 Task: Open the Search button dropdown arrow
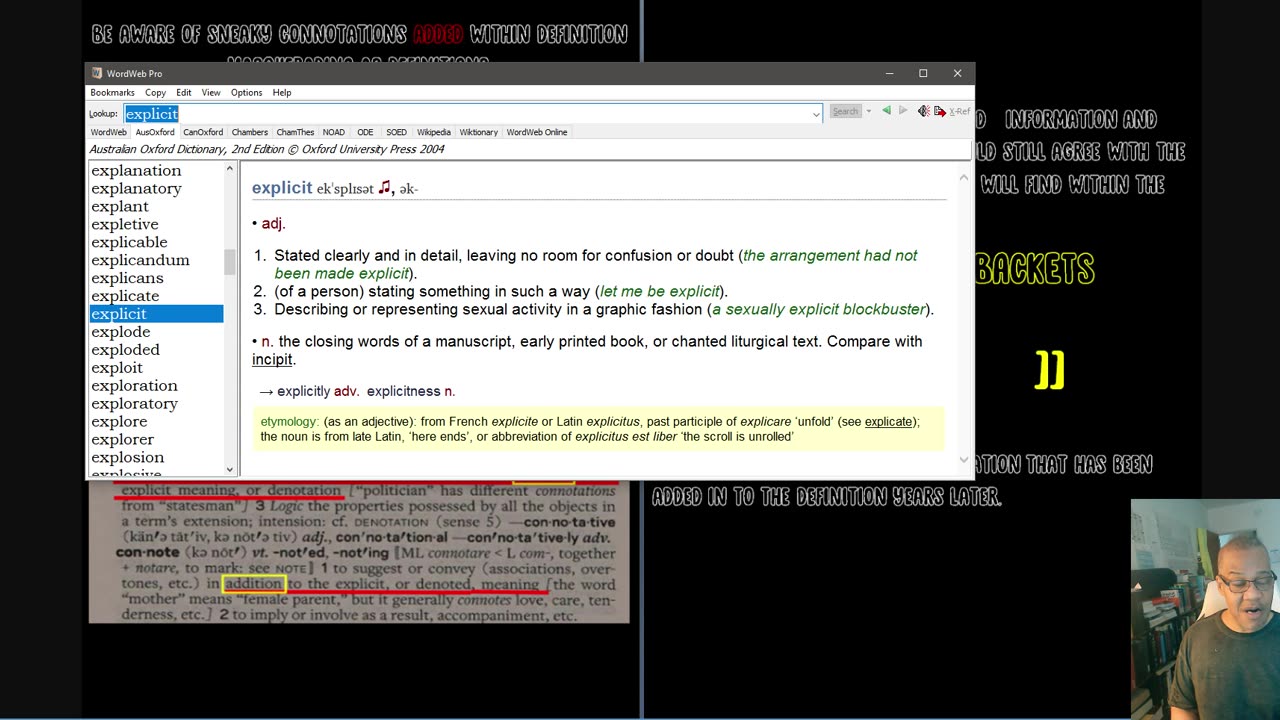868,111
